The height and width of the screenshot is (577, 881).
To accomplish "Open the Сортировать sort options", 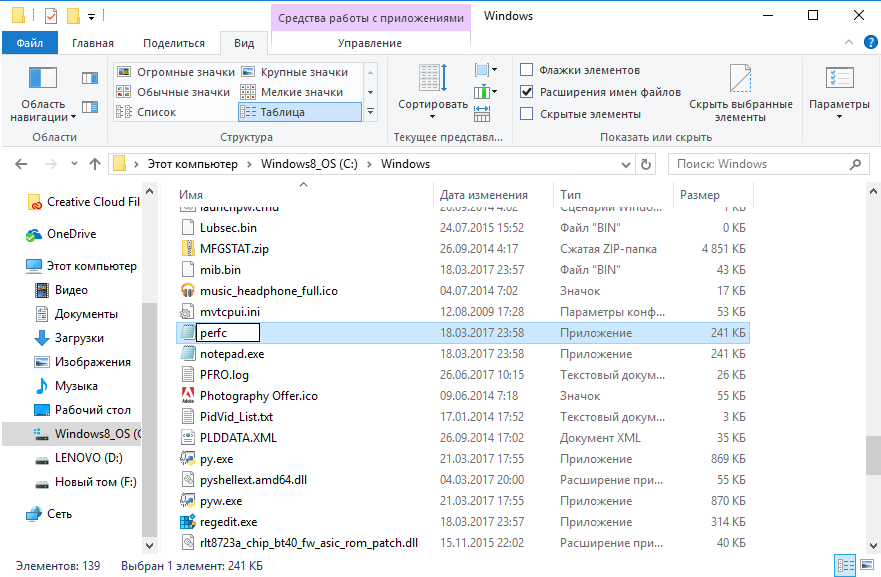I will click(x=433, y=92).
